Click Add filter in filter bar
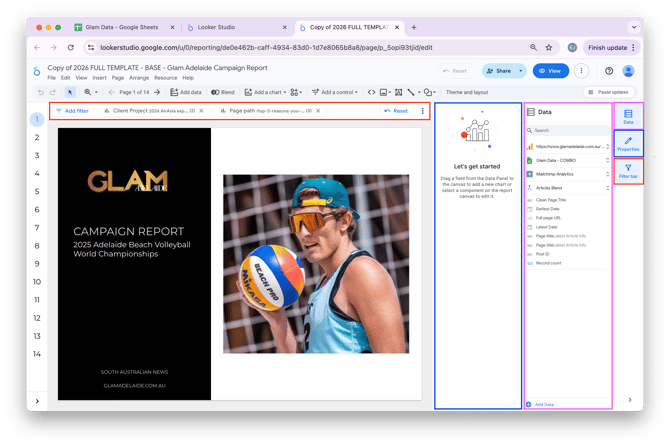 (x=72, y=111)
